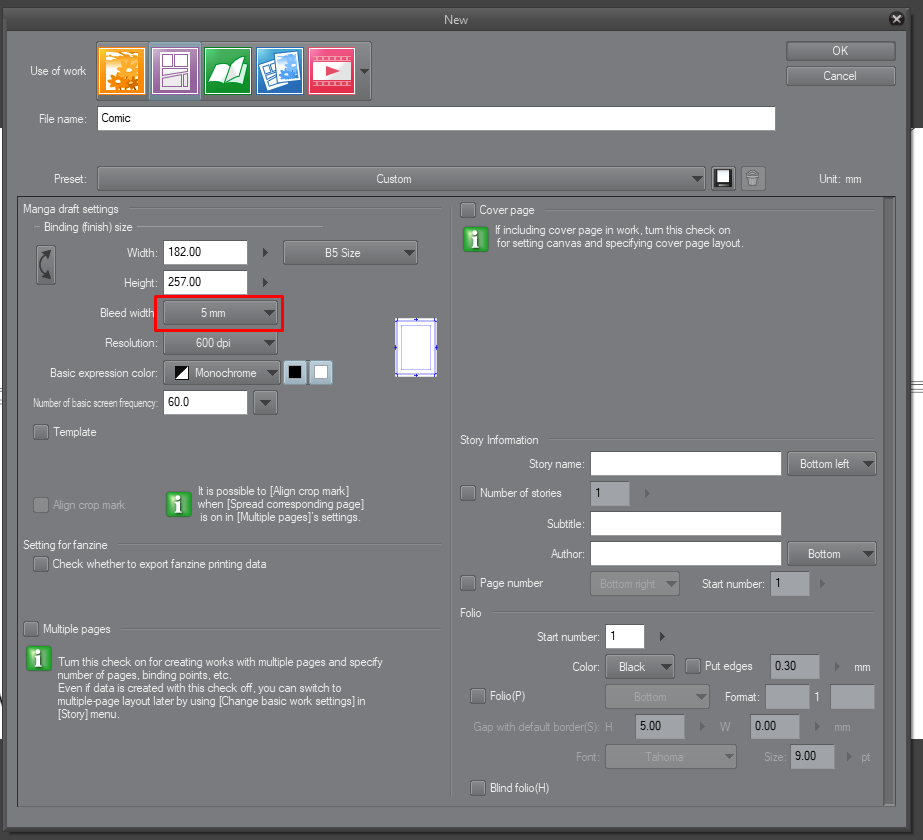
Task: Click the Put edges 0.30 field
Action: (x=795, y=667)
